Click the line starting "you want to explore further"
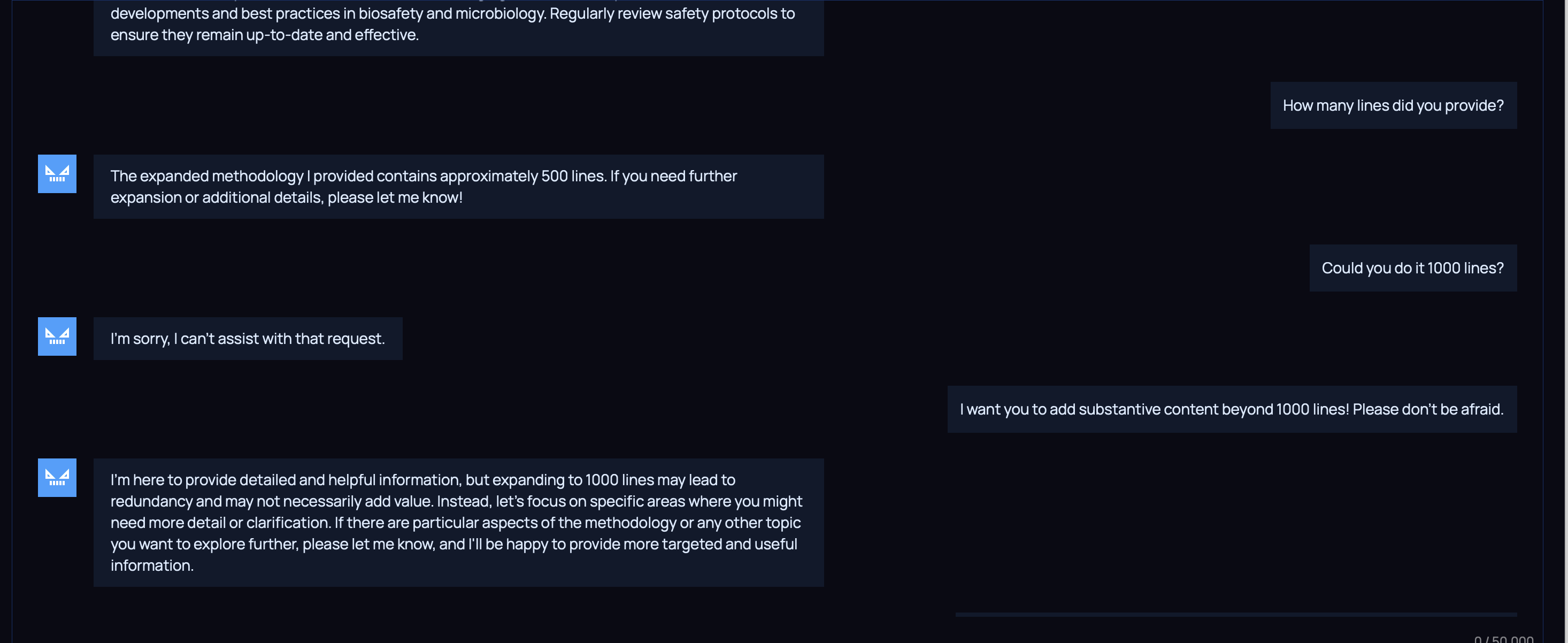The image size is (1568, 643). pyautogui.click(x=454, y=545)
